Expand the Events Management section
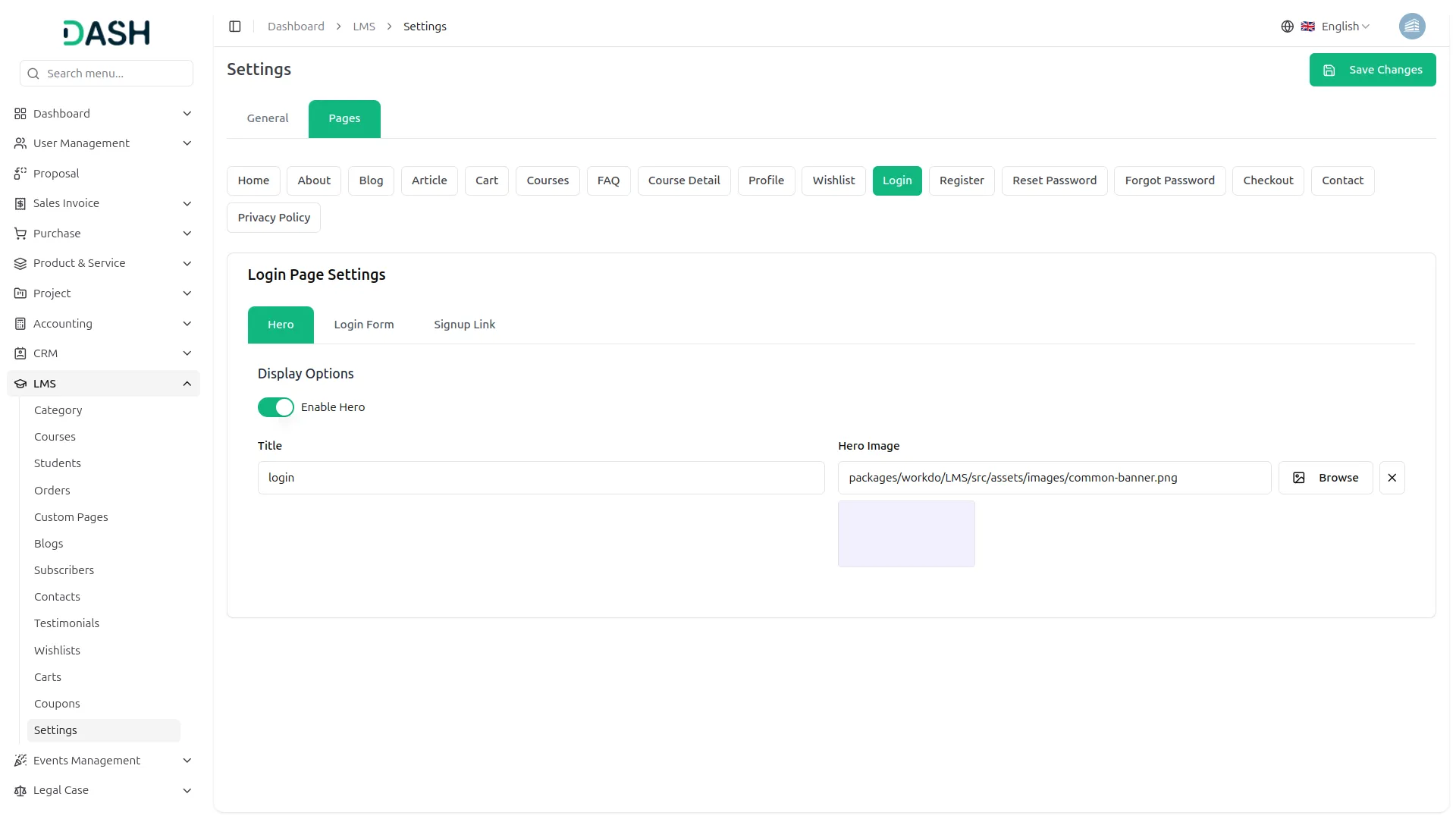The height and width of the screenshot is (819, 1456). click(187, 761)
